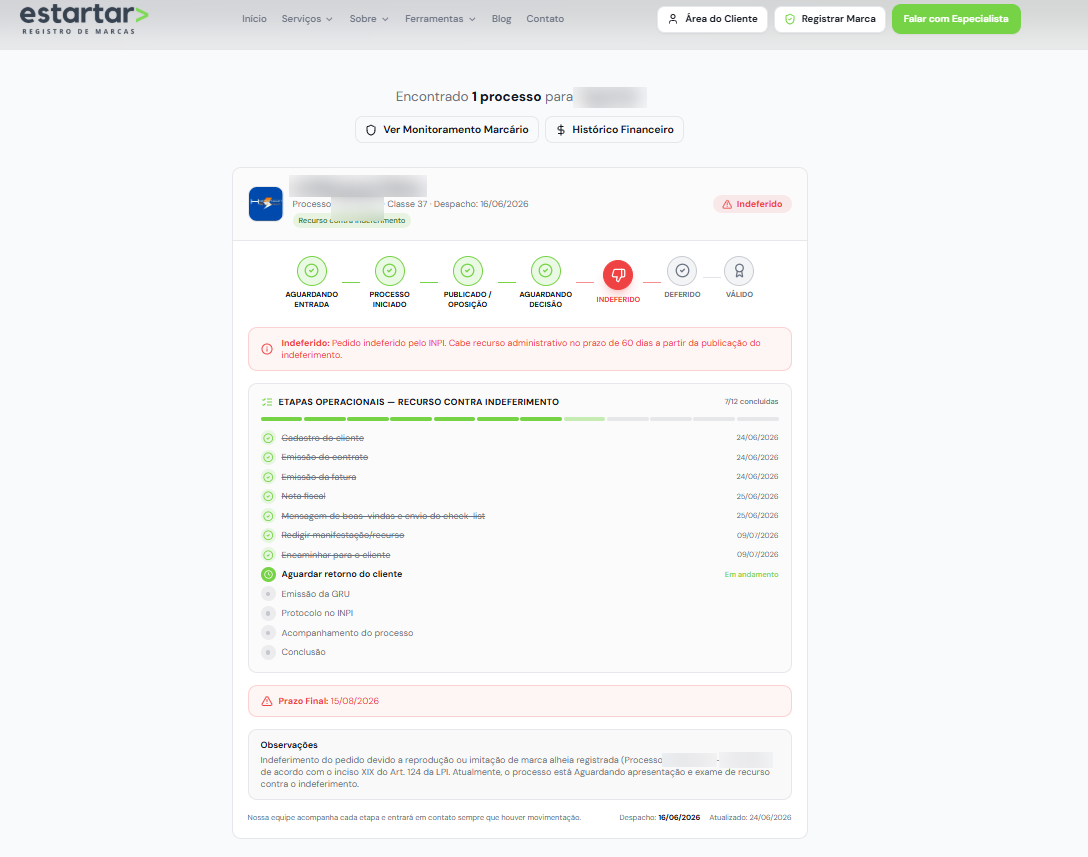Click check icon for Cadastro do cliente
This screenshot has height=857, width=1088.
tap(268, 438)
